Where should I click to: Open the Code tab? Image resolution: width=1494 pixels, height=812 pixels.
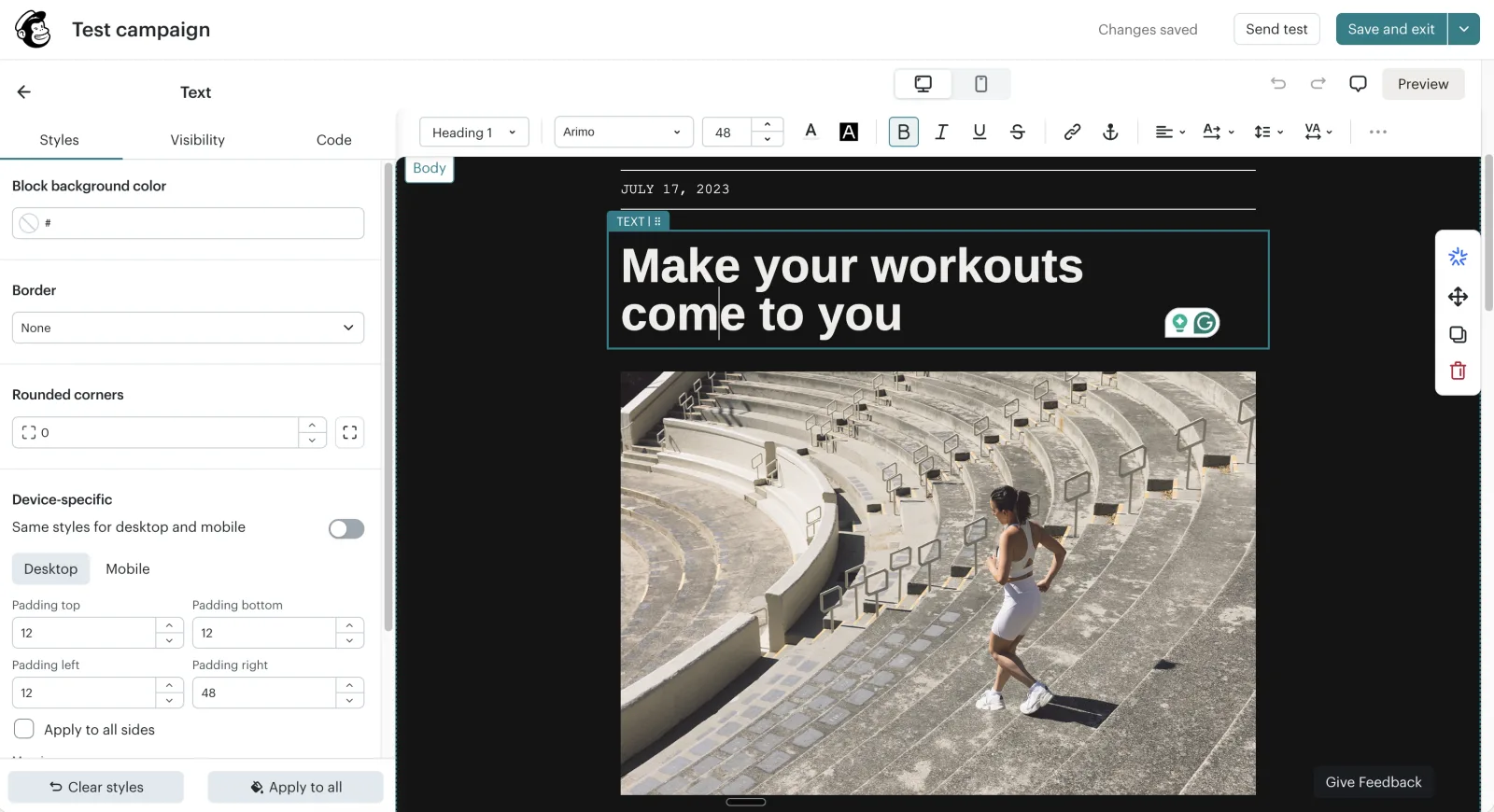pyautogui.click(x=333, y=140)
